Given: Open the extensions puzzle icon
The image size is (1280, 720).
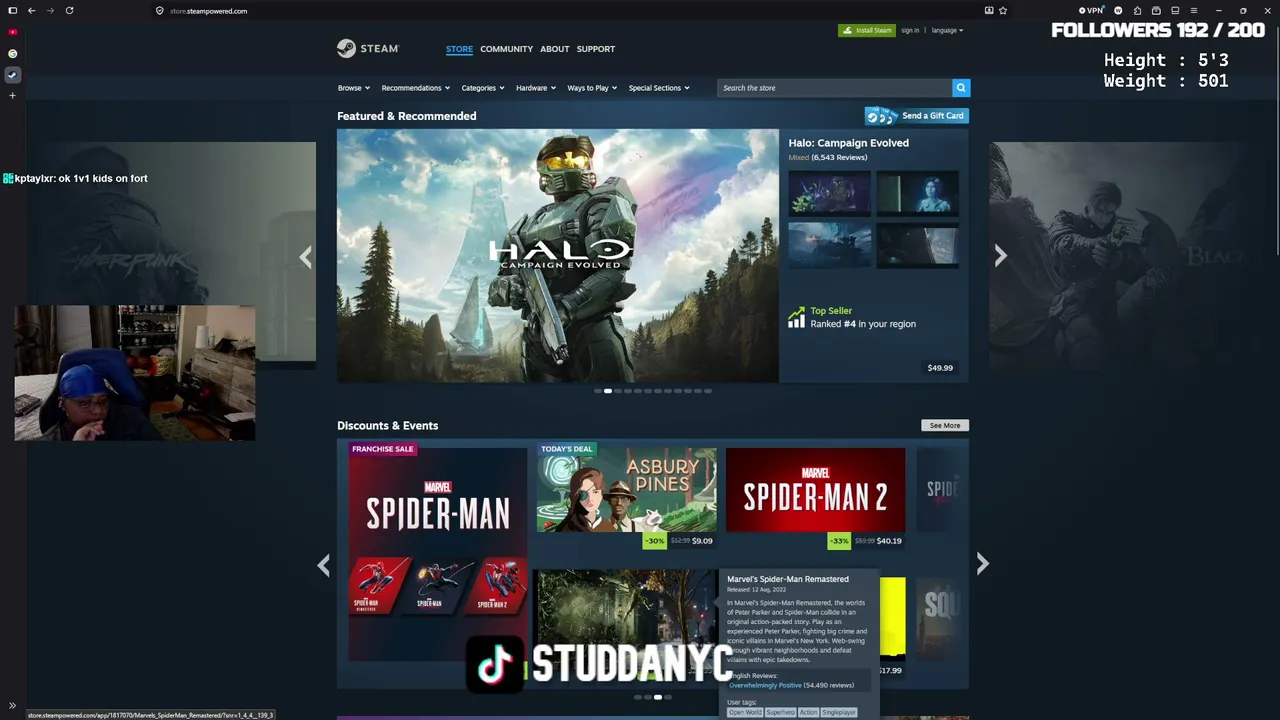Looking at the screenshot, I should coord(1137,11).
